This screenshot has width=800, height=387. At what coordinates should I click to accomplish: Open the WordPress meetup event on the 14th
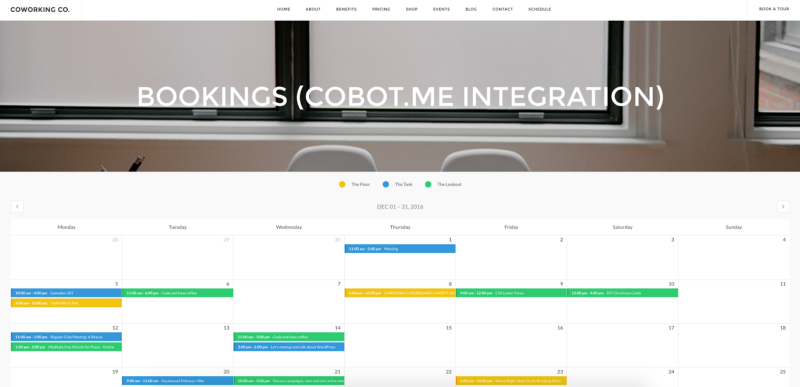[289, 347]
